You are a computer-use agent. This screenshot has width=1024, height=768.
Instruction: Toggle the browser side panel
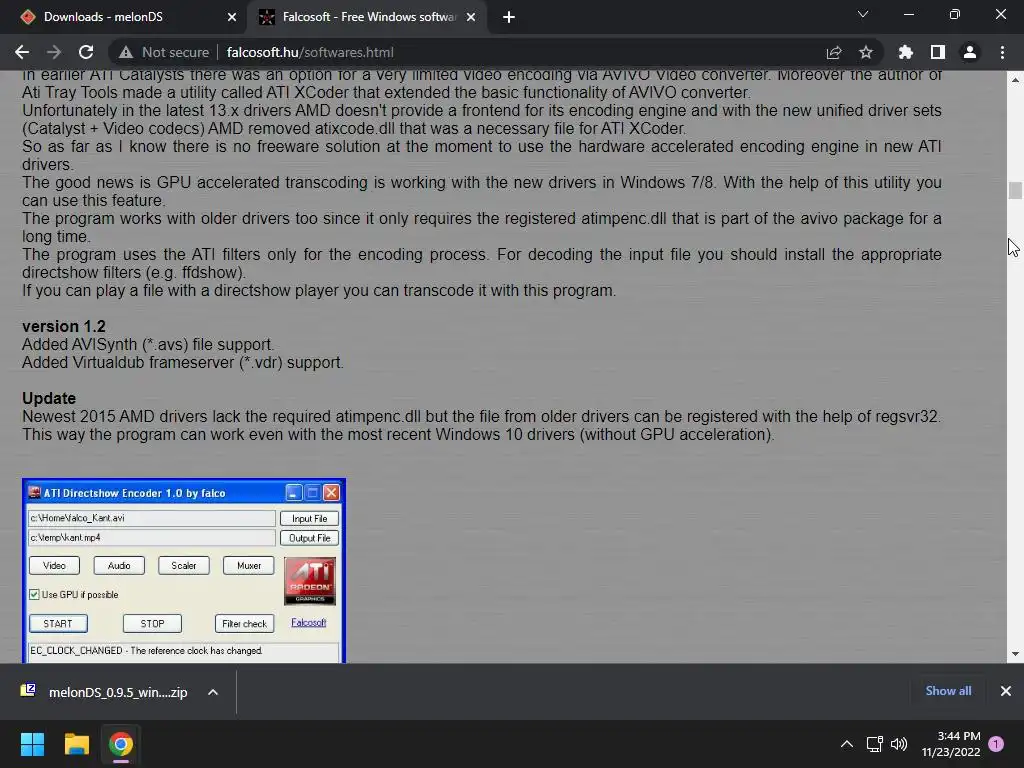938,52
